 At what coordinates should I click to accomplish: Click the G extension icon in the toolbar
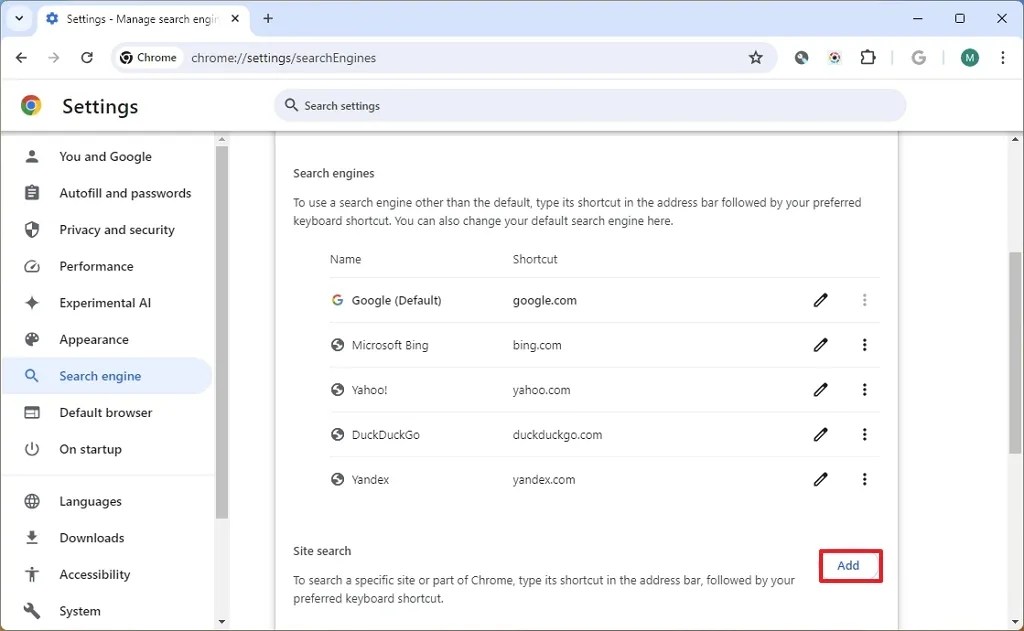click(x=918, y=57)
